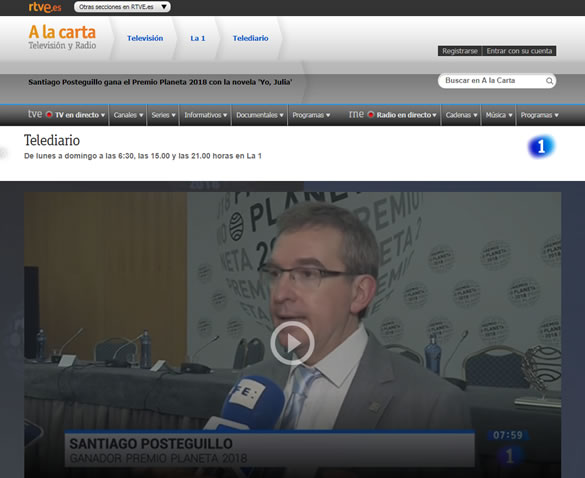Expand the Series menu
Screen dimensions: 585x478
pos(163,115)
